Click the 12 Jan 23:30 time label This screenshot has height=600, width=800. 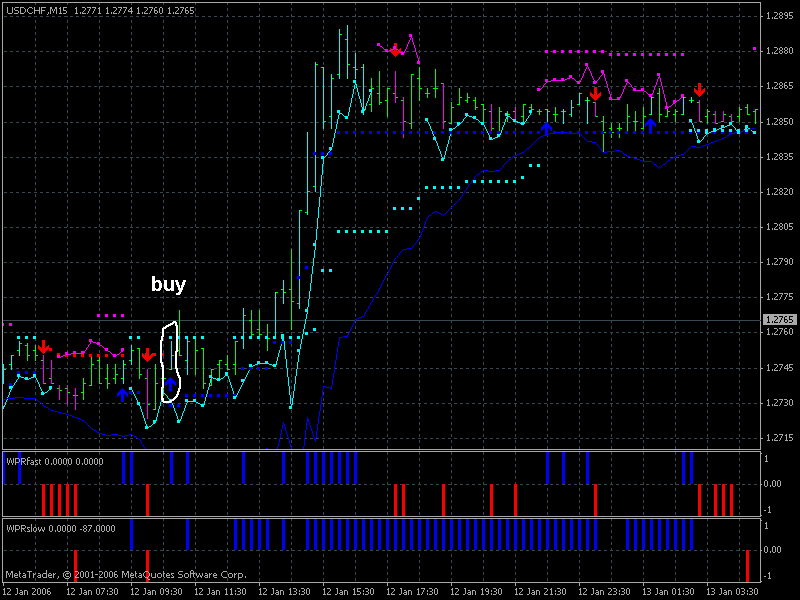point(605,592)
